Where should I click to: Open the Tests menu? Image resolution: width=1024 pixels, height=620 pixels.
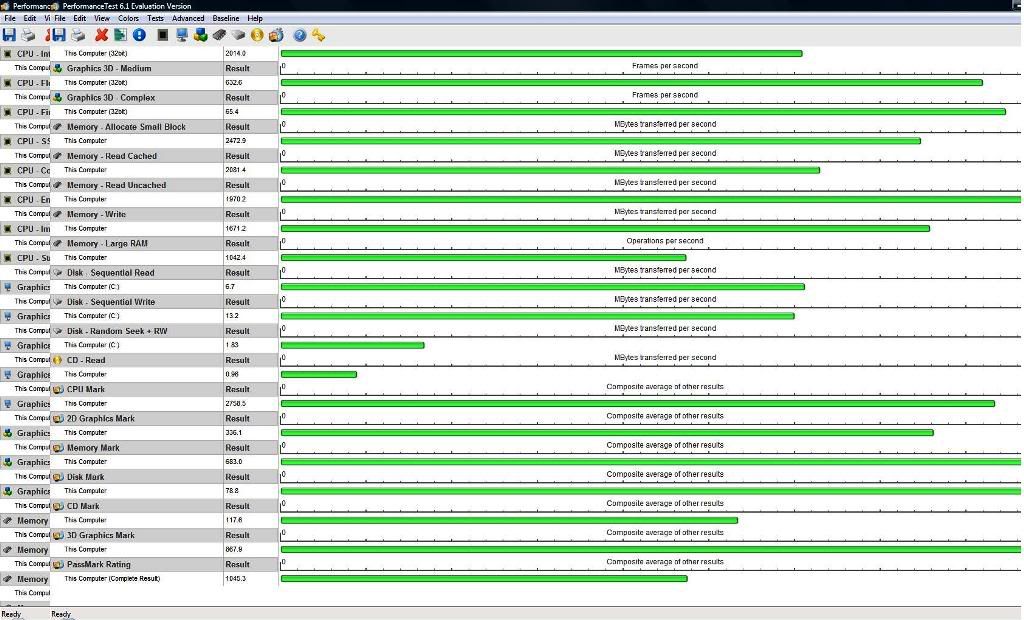[155, 18]
